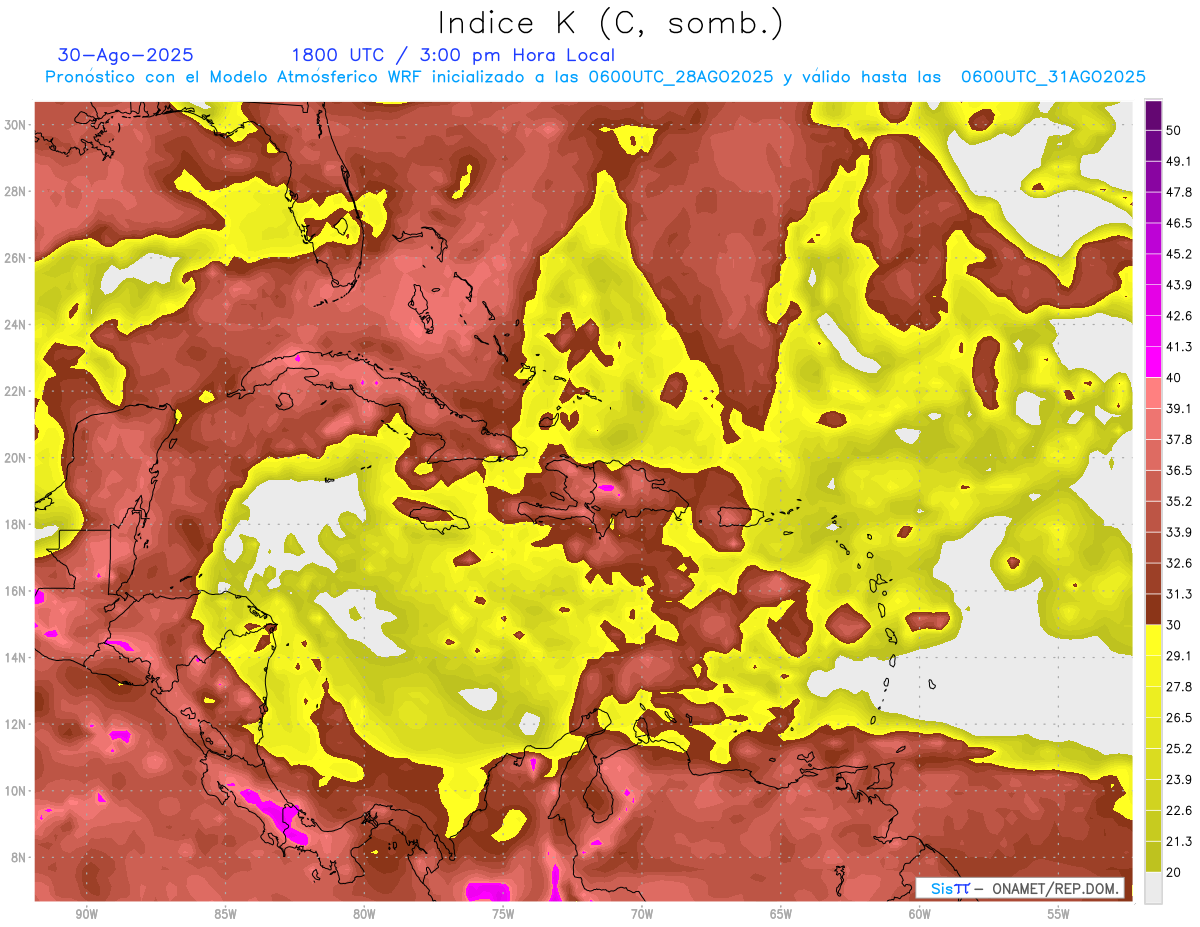Click the "40" colorbar label
The height and width of the screenshot is (927, 1200).
(1174, 378)
